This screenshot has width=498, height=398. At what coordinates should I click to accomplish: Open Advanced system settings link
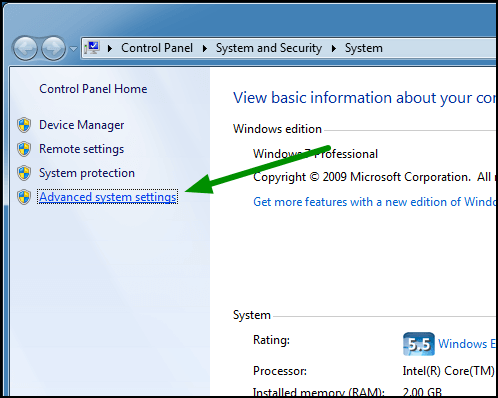(x=107, y=197)
